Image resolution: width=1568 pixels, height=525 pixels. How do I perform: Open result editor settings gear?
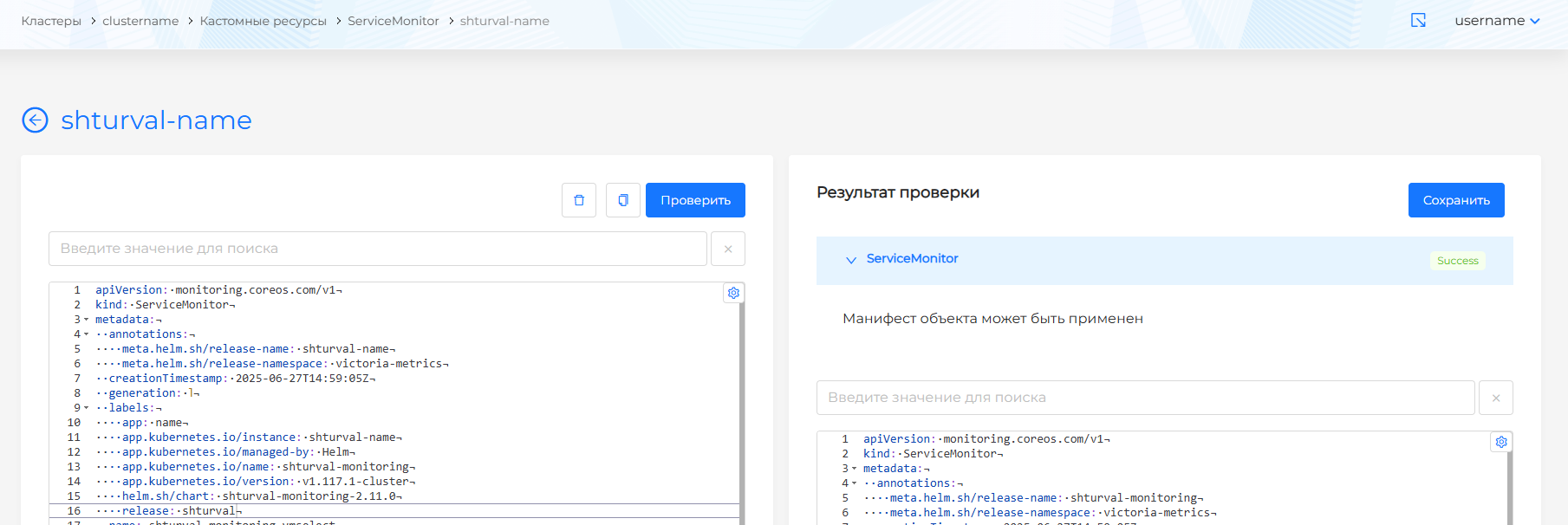(x=1501, y=442)
